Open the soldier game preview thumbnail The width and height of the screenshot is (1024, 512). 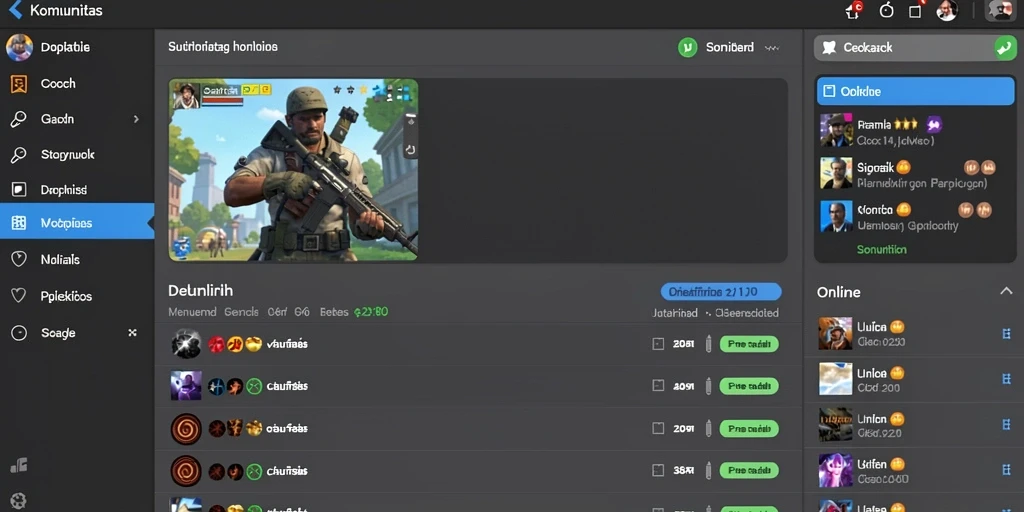293,170
